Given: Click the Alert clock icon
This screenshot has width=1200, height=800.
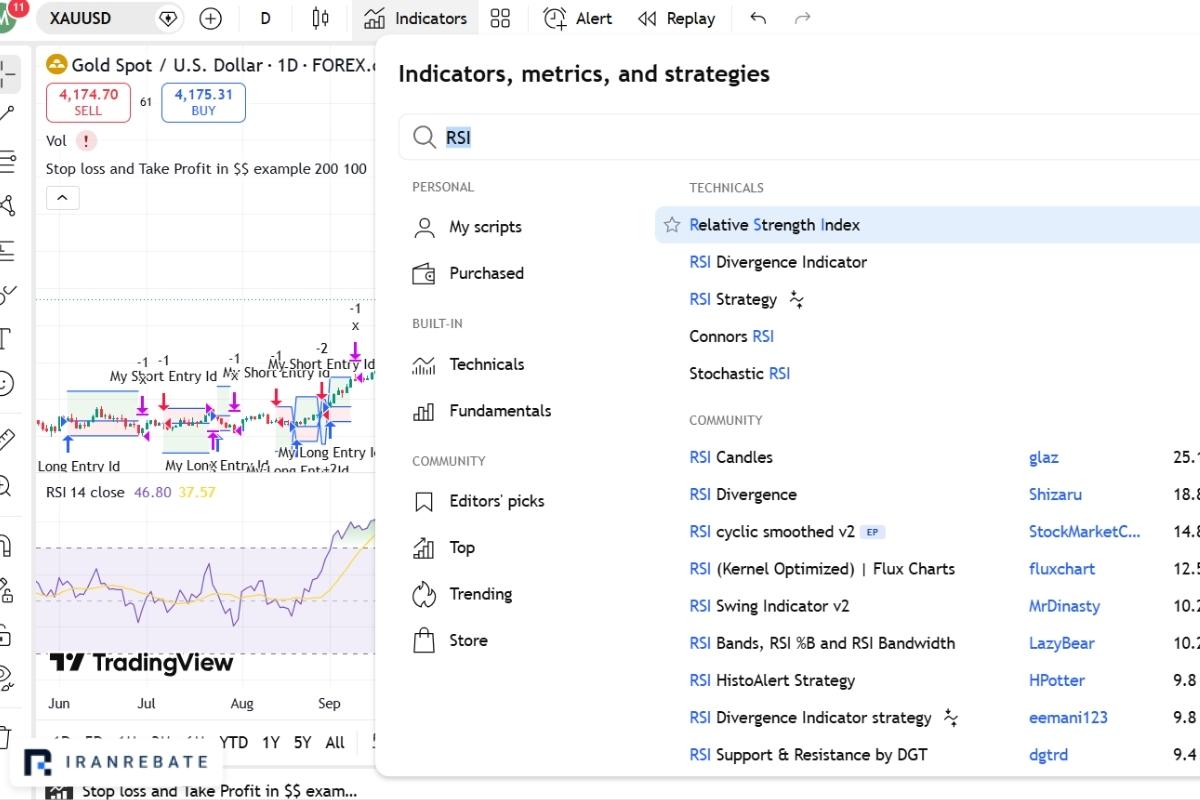Looking at the screenshot, I should [554, 18].
